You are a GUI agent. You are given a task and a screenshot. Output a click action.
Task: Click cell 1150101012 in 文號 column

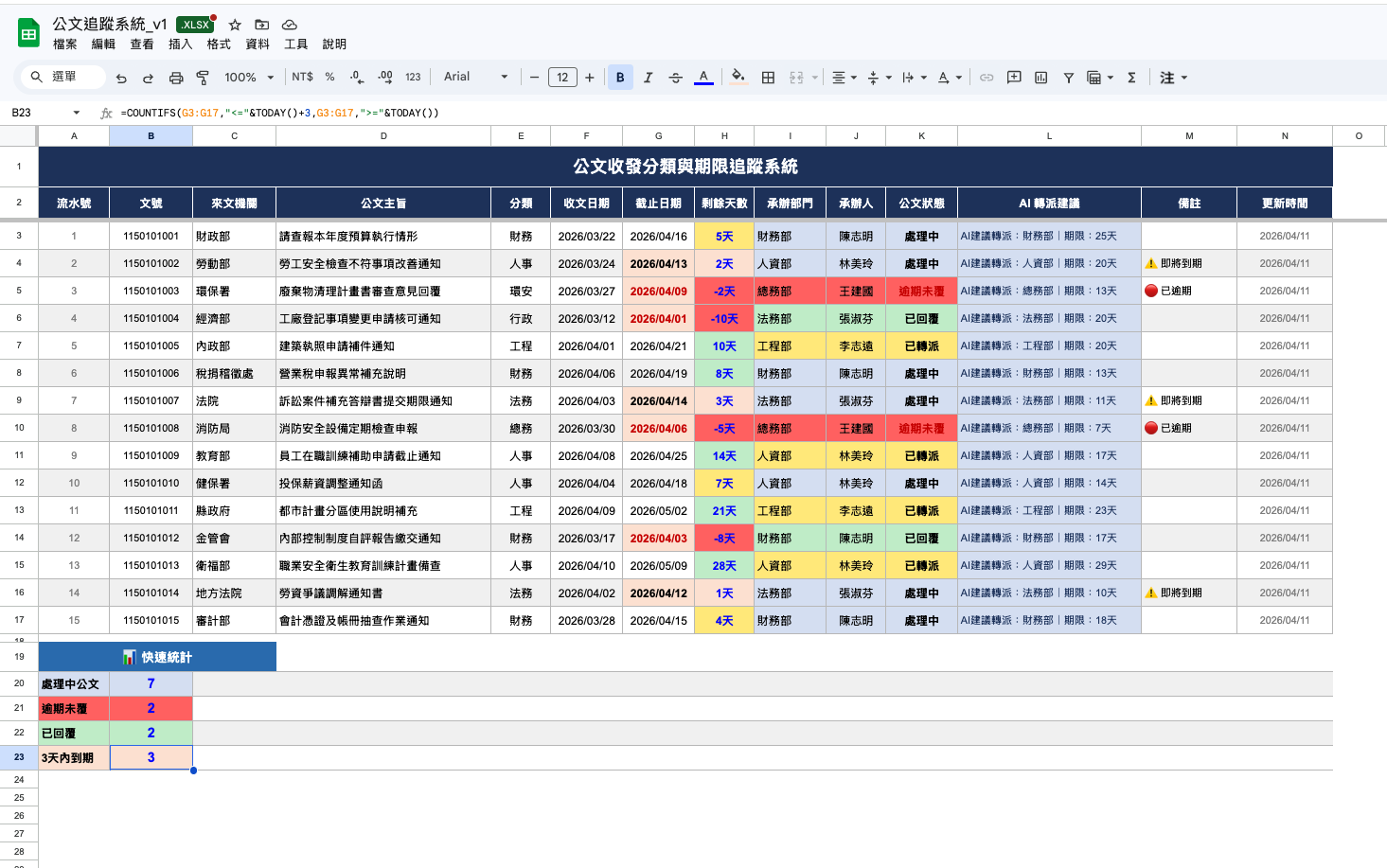pyautogui.click(x=151, y=539)
